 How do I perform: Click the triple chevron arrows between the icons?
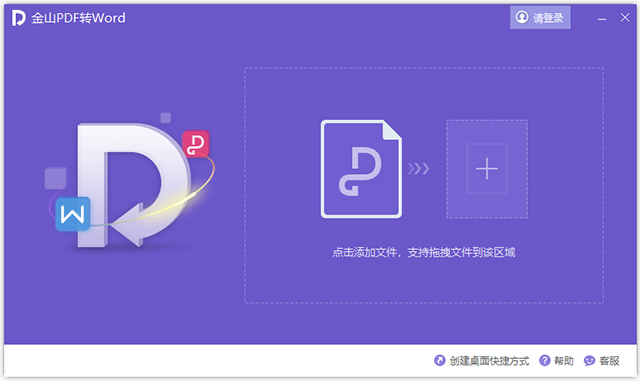pos(418,168)
